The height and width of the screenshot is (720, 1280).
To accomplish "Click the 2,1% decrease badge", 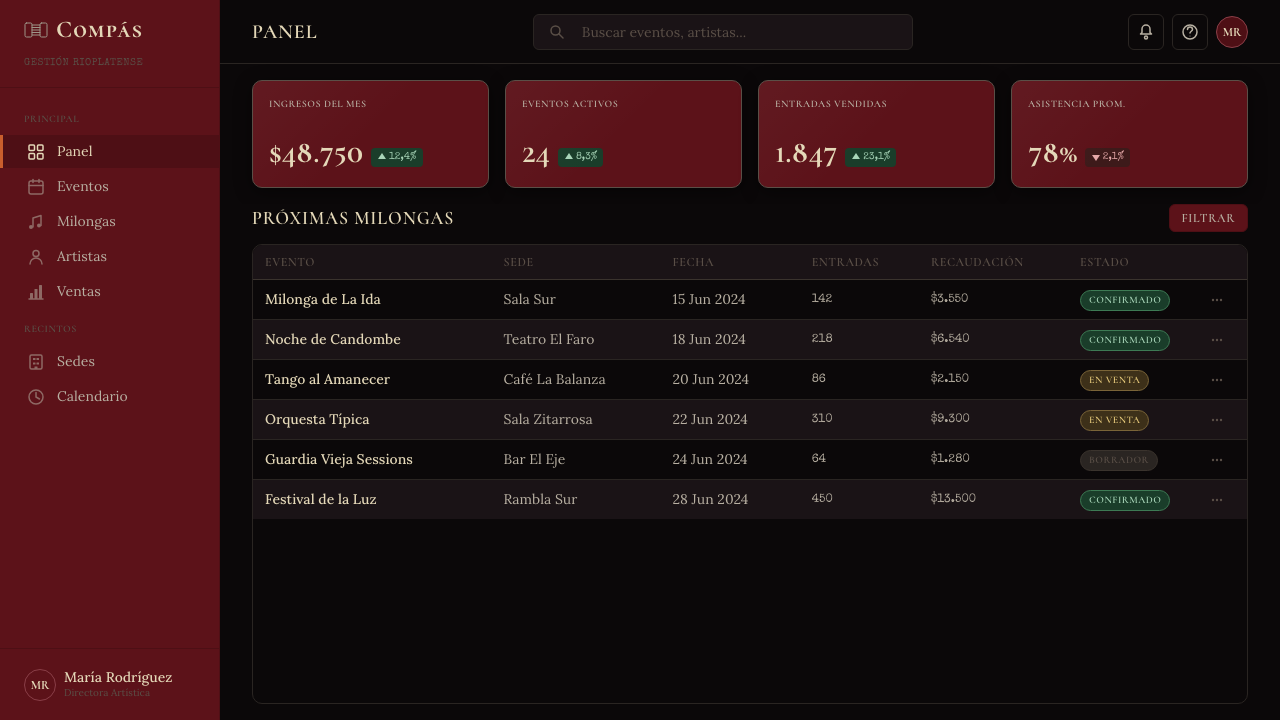I will (1108, 157).
